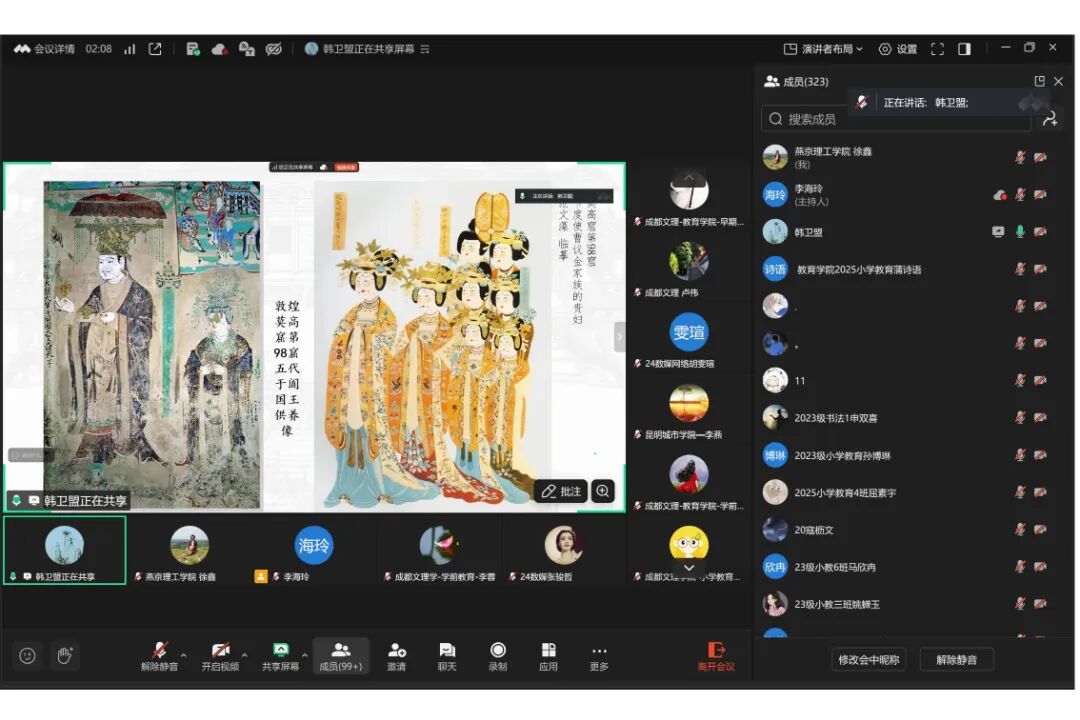The width and height of the screenshot is (1080, 720).
Task: Click the share-out arrow icon in top bar
Action: pyautogui.click(x=155, y=49)
